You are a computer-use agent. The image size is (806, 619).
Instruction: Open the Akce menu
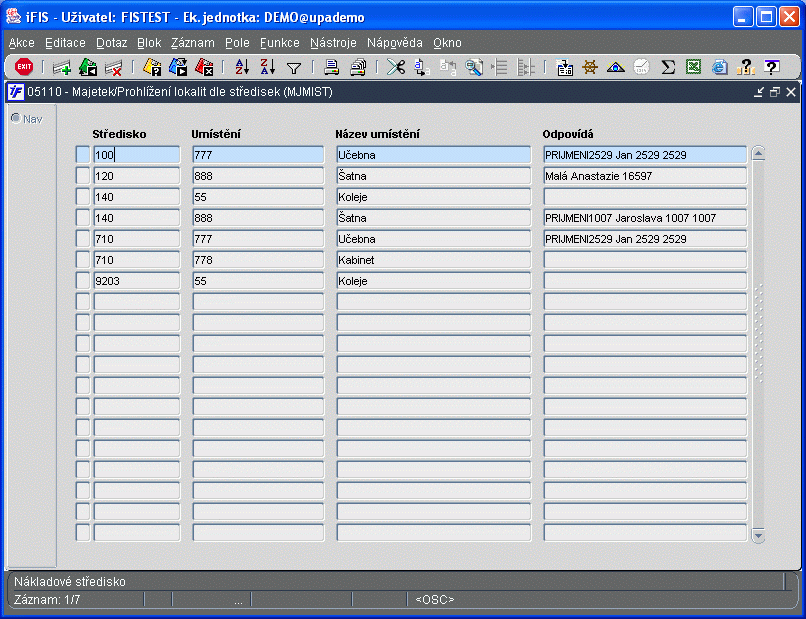point(22,43)
